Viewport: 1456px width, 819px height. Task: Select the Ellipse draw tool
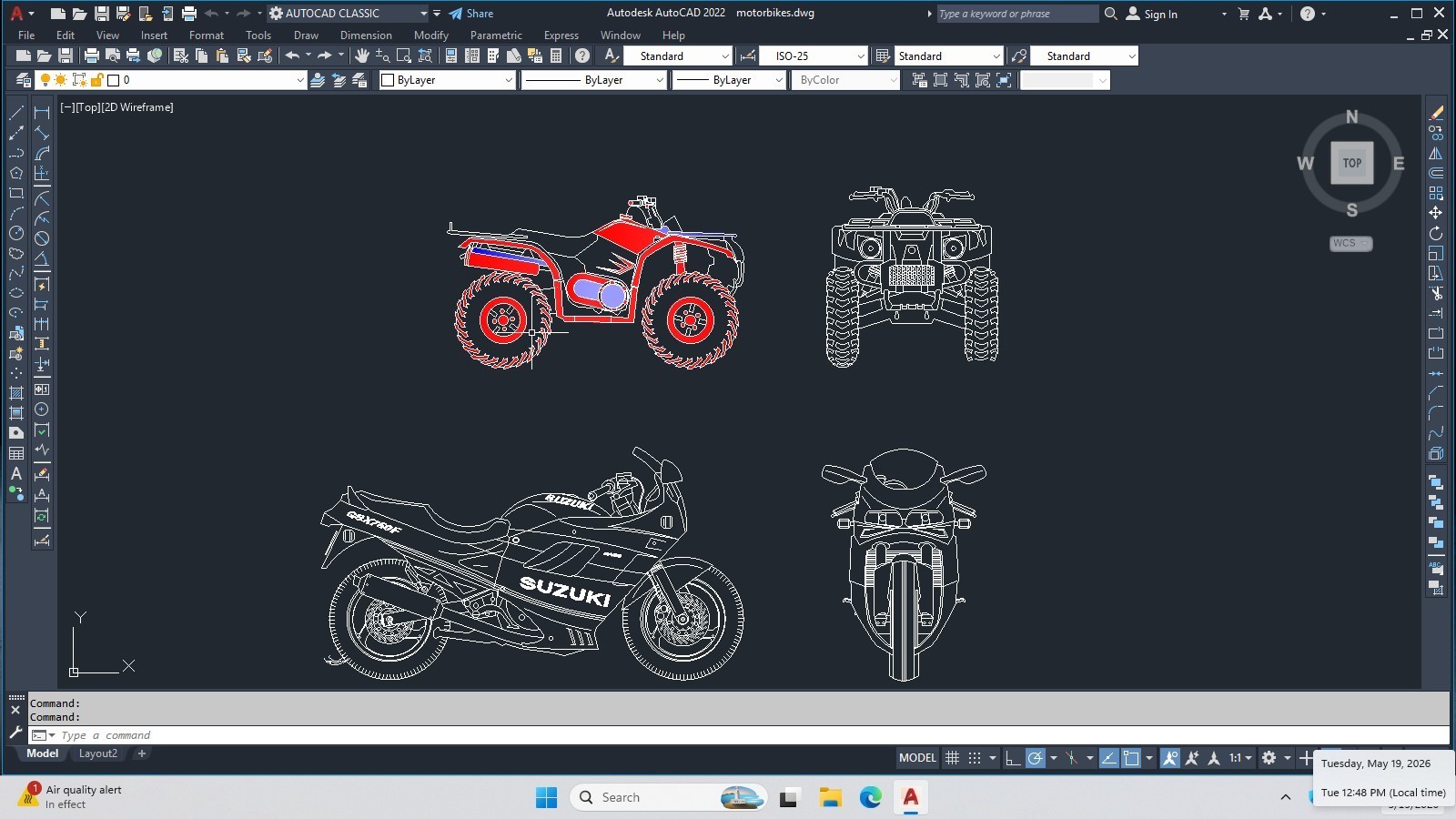pos(16,293)
